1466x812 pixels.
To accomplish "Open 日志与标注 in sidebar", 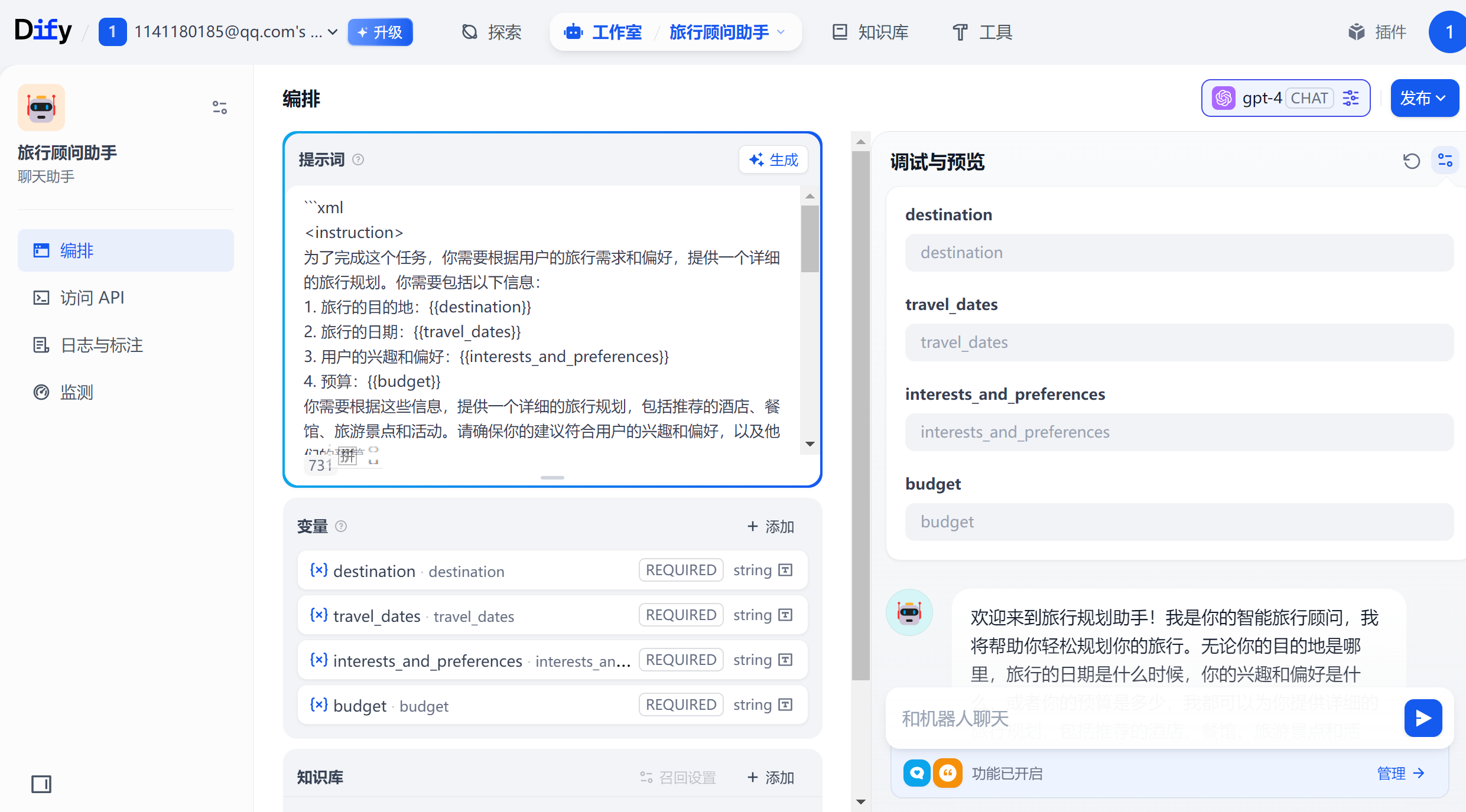I will (x=102, y=345).
